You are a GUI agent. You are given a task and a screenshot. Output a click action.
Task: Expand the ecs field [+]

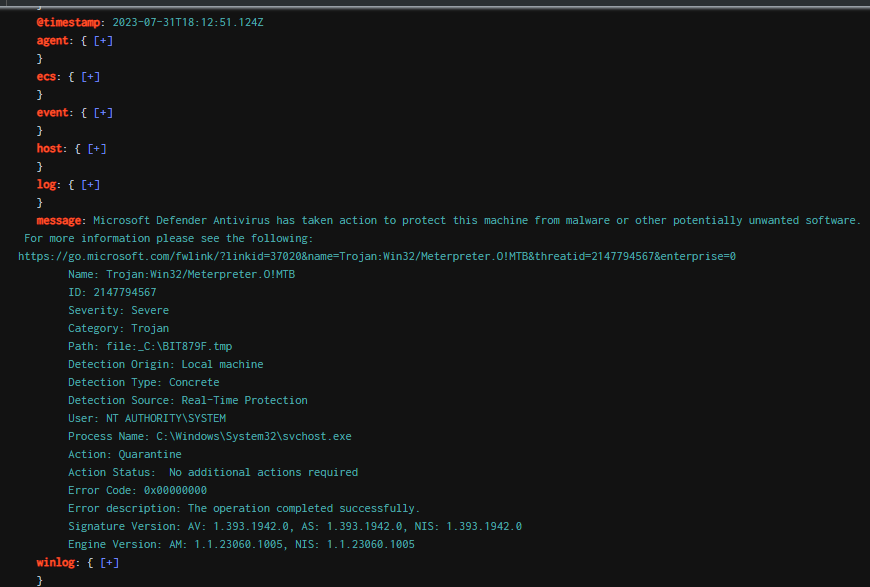[90, 76]
